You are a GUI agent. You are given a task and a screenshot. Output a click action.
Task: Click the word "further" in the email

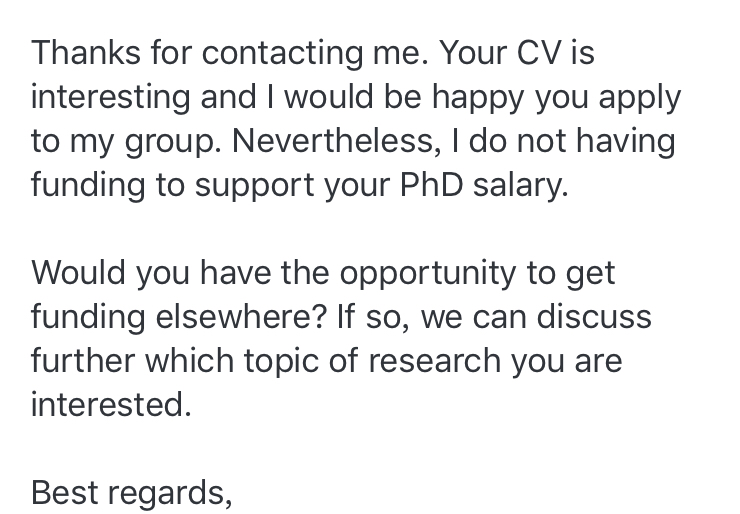pos(86,360)
